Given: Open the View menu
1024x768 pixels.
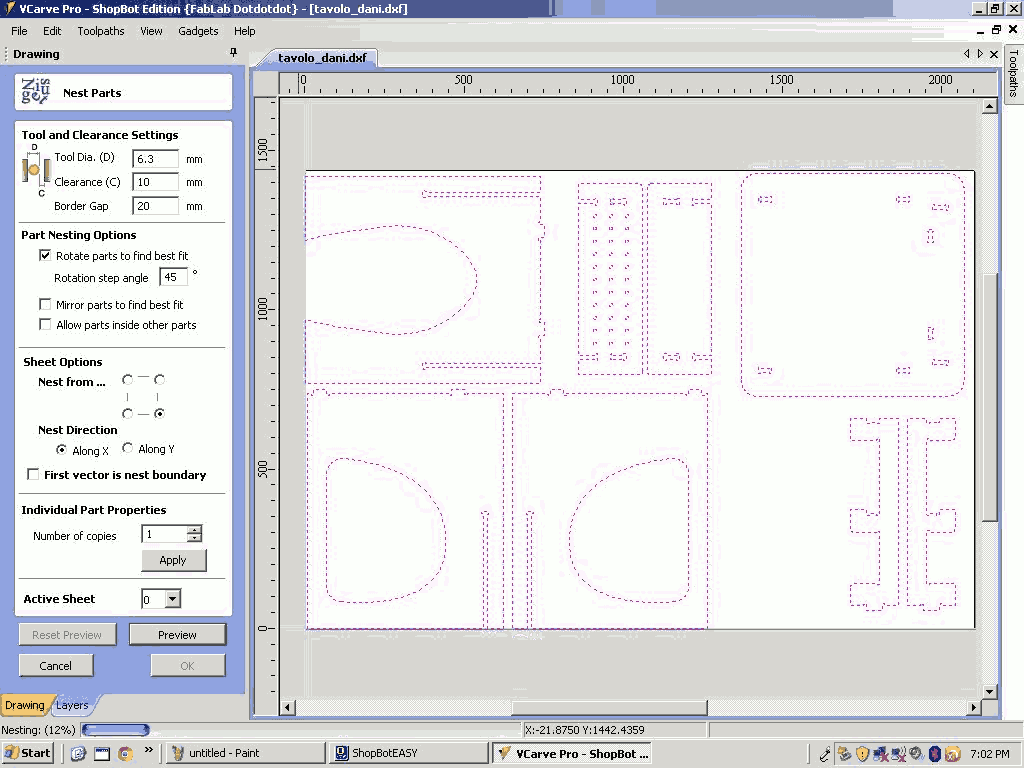Looking at the screenshot, I should coord(151,31).
